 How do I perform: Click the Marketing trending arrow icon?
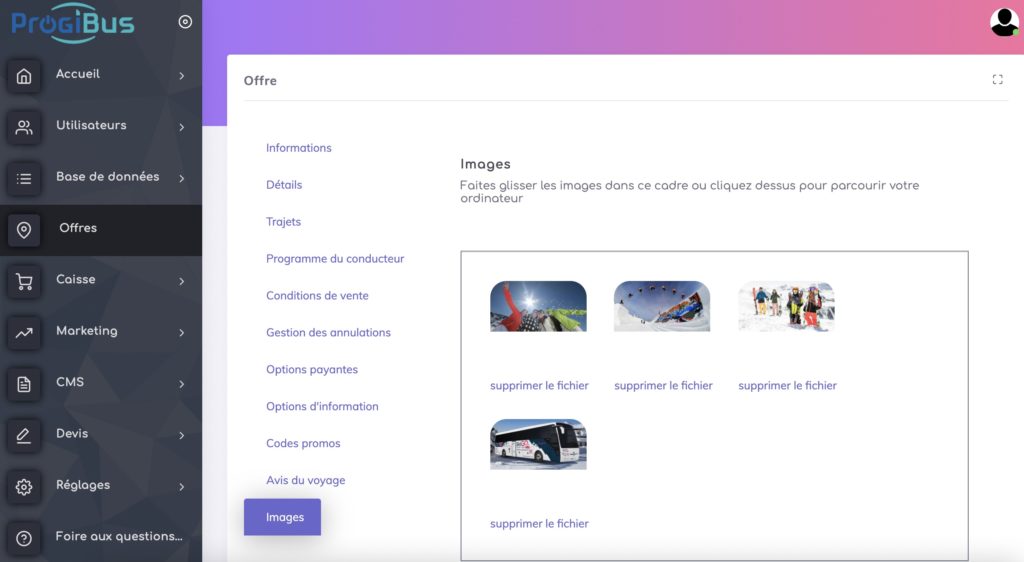click(x=24, y=333)
